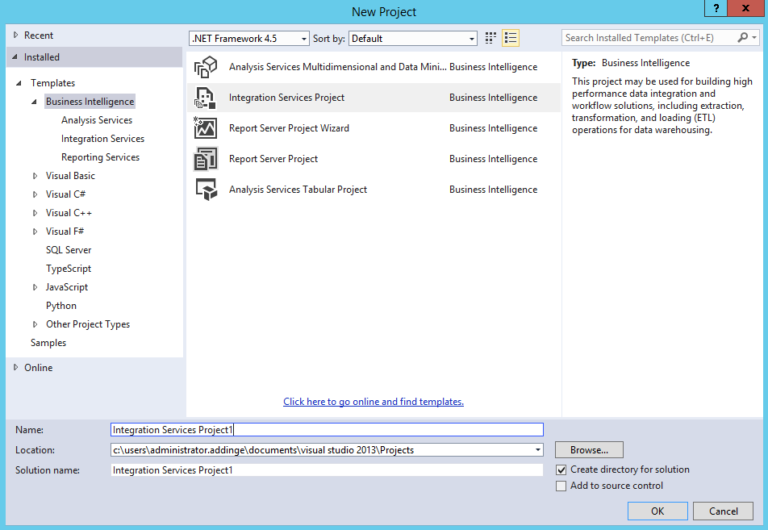Open search options dropdown arrow
This screenshot has height=530, width=768.
pos(754,38)
